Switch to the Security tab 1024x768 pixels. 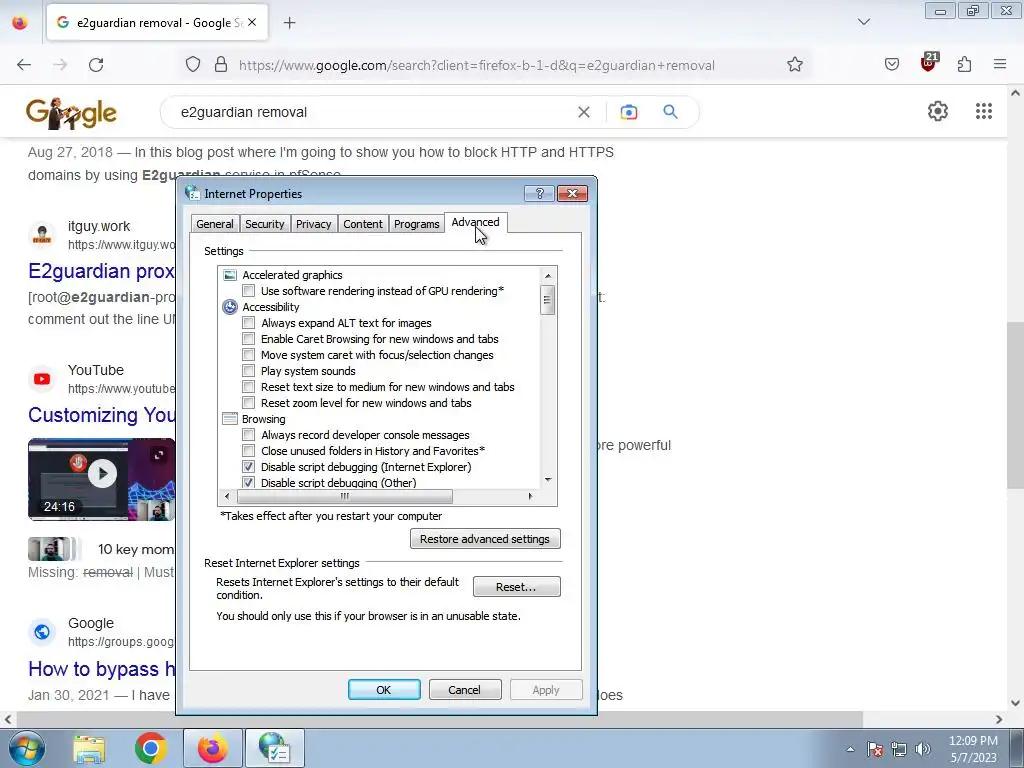tap(264, 224)
